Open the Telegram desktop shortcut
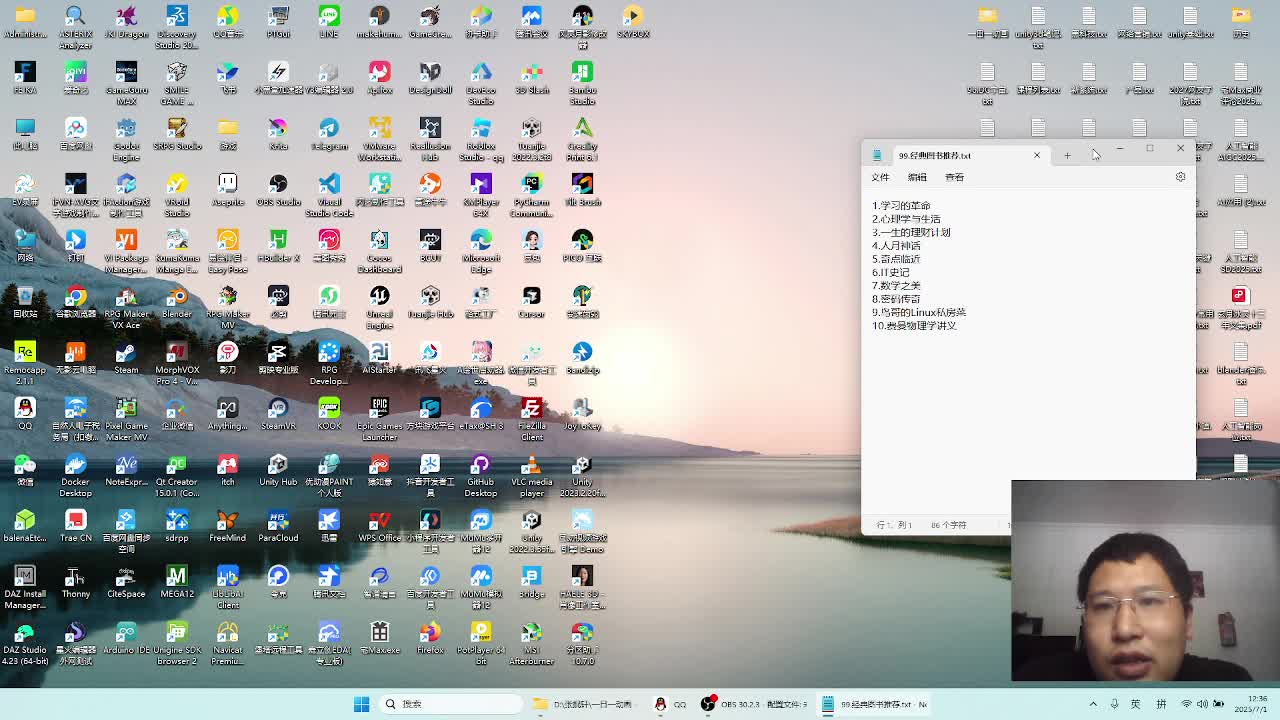 (x=329, y=129)
